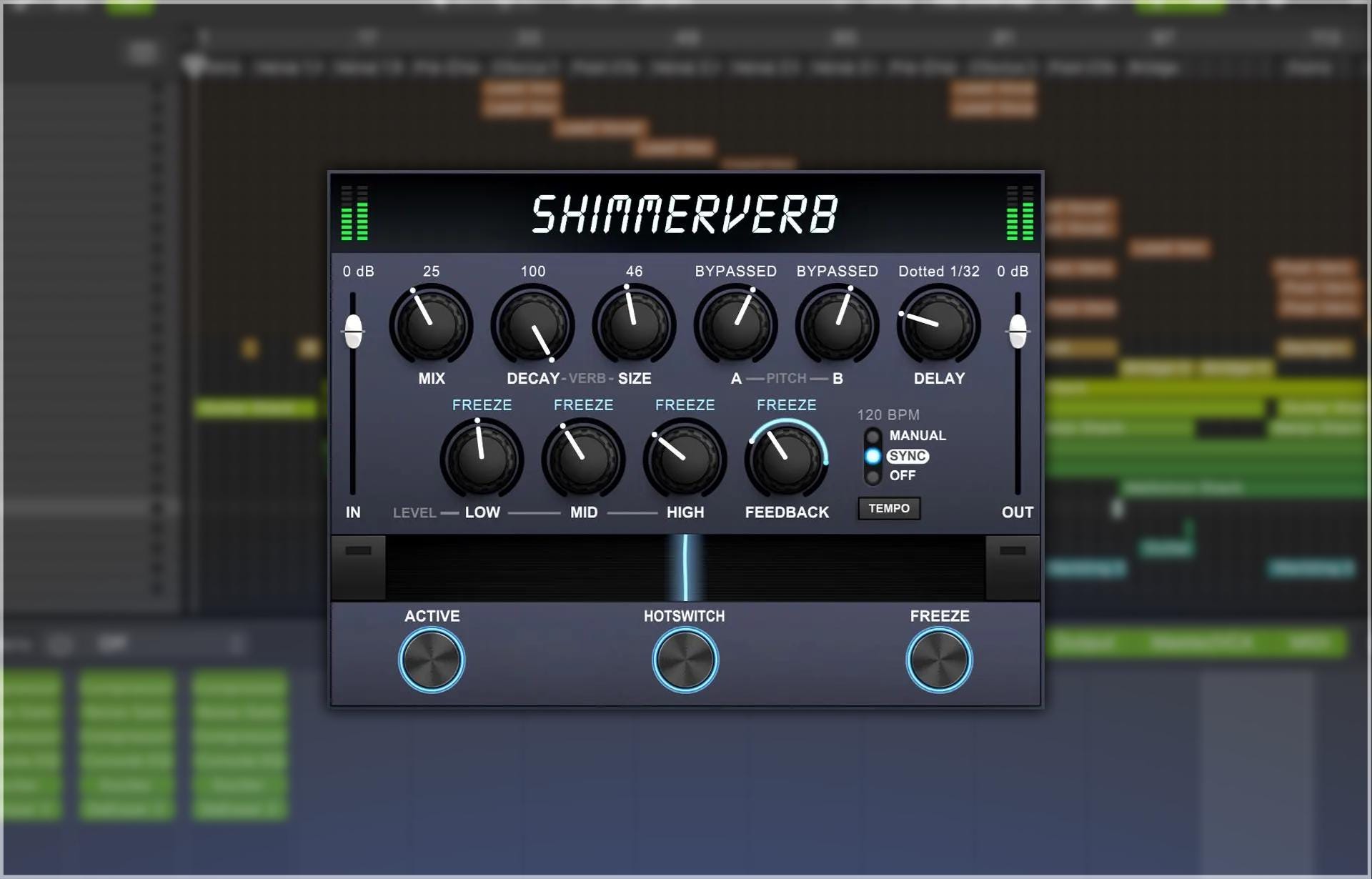Click the HIGH level knob
The height and width of the screenshot is (879, 1372).
click(x=685, y=459)
